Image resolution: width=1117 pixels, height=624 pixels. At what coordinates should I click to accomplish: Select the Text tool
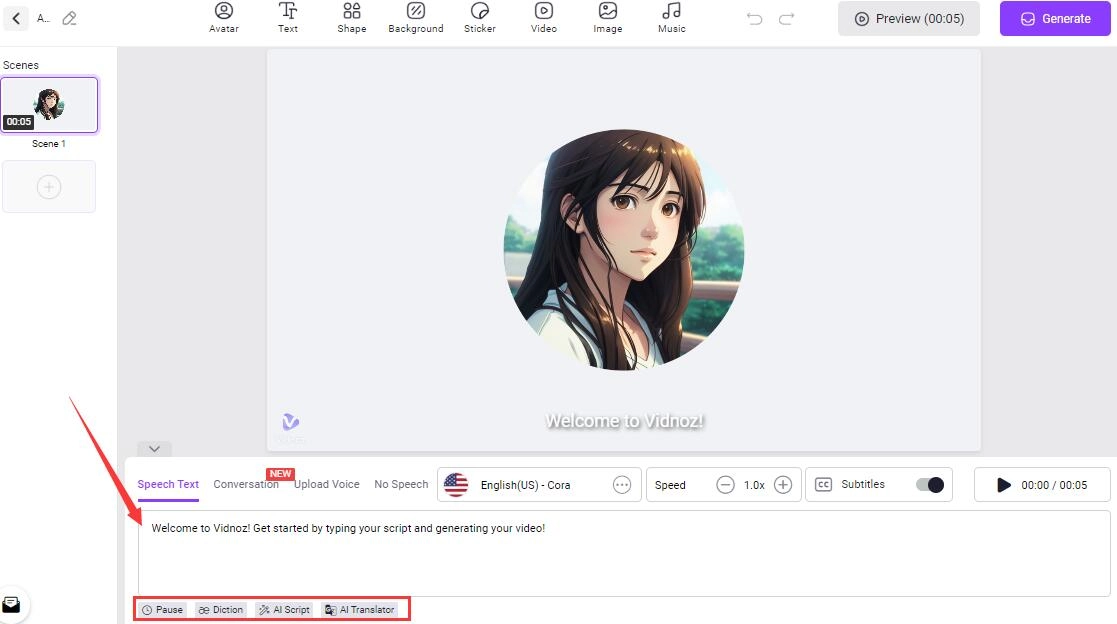[288, 17]
